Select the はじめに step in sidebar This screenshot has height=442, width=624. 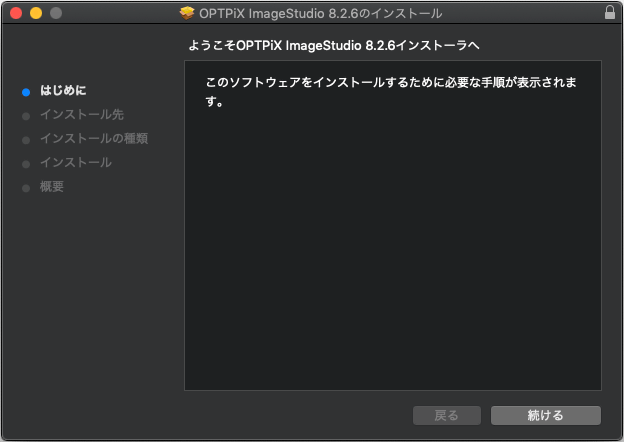pyautogui.click(x=63, y=90)
